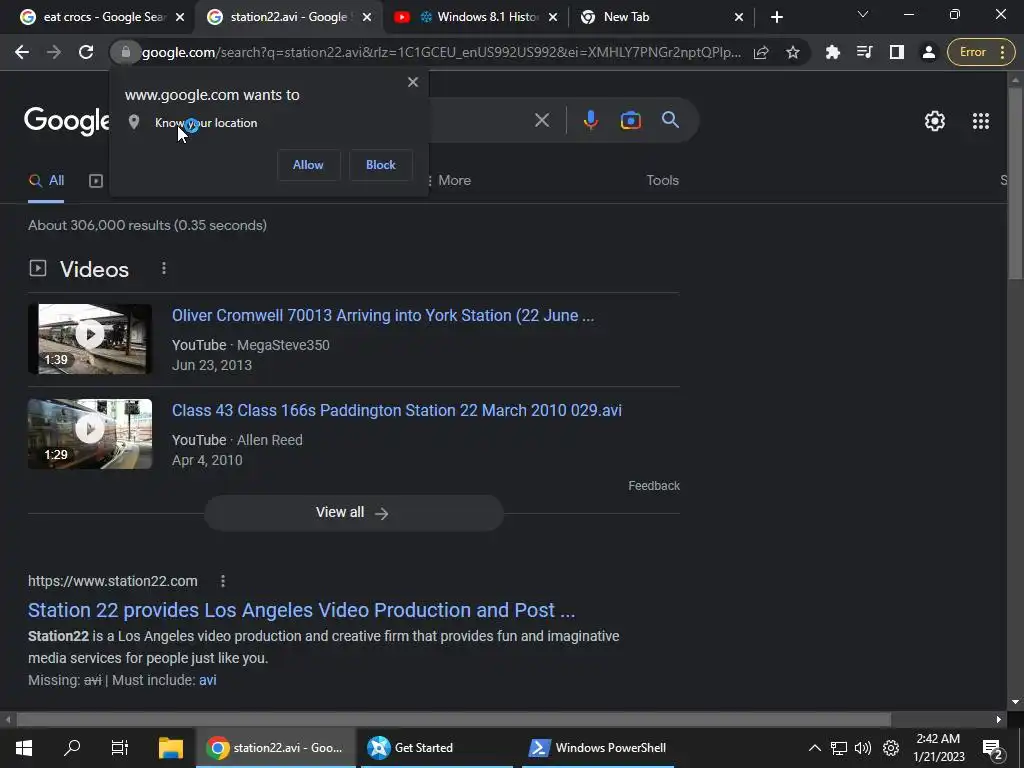Click the Error update menu button

pyautogui.click(x=981, y=52)
